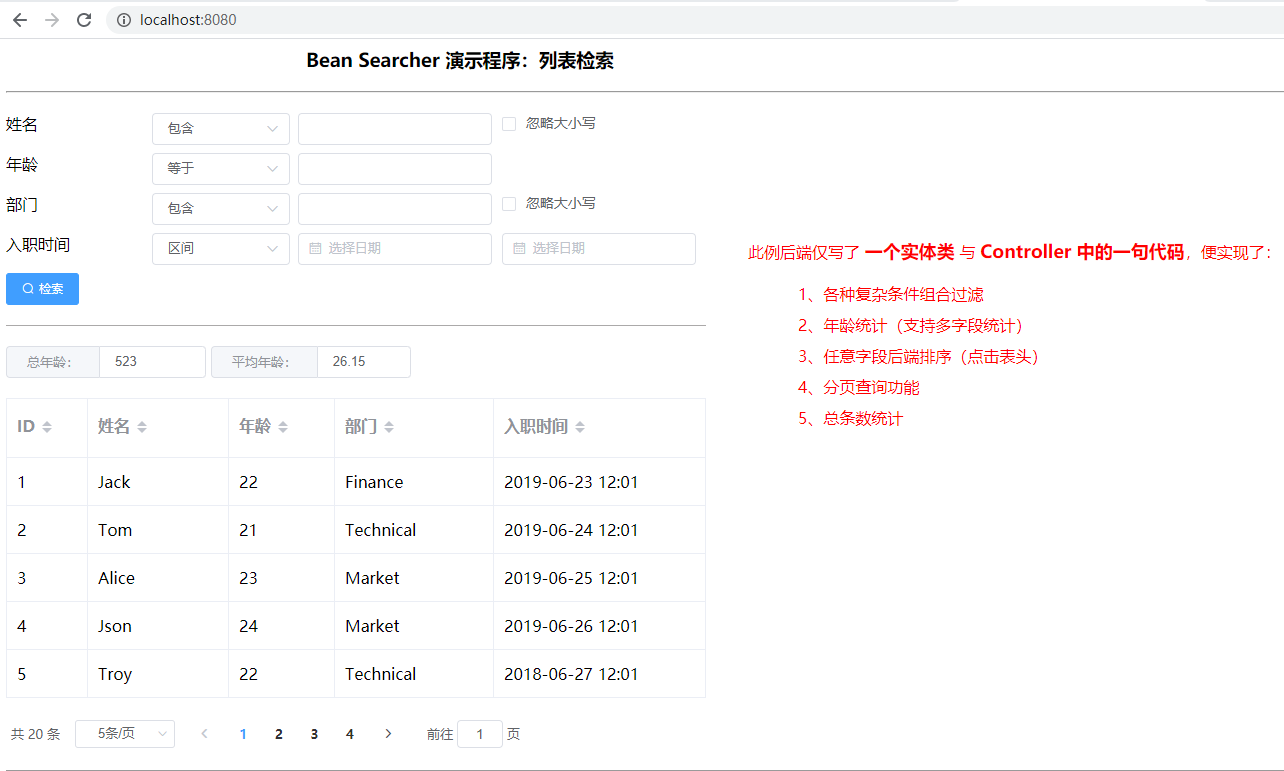Open the end date picker for 入职时间
Screen dimensions: 1284x771
coord(599,249)
